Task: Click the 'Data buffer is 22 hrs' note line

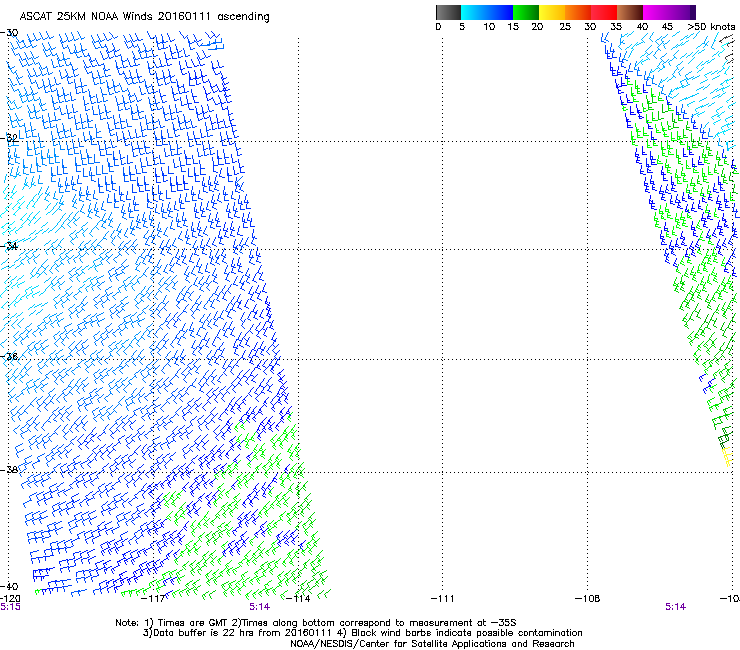Action: (362, 633)
